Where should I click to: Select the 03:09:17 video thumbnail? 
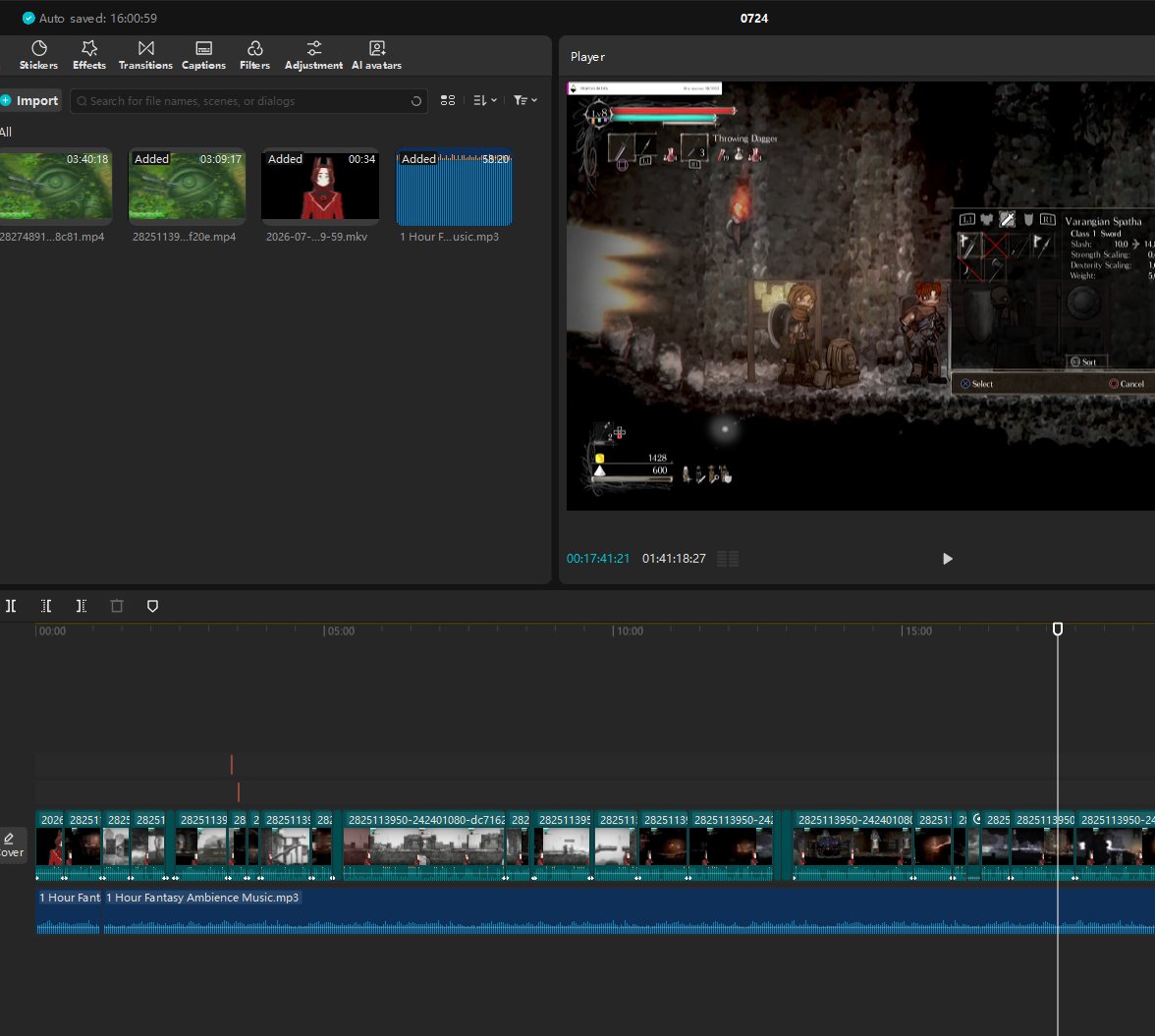[x=187, y=186]
